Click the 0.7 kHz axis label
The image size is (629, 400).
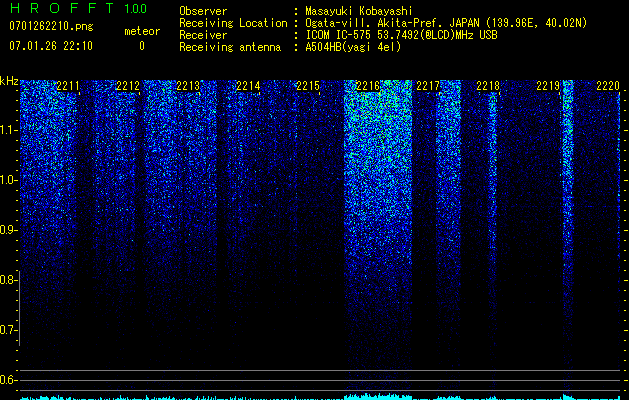8,330
